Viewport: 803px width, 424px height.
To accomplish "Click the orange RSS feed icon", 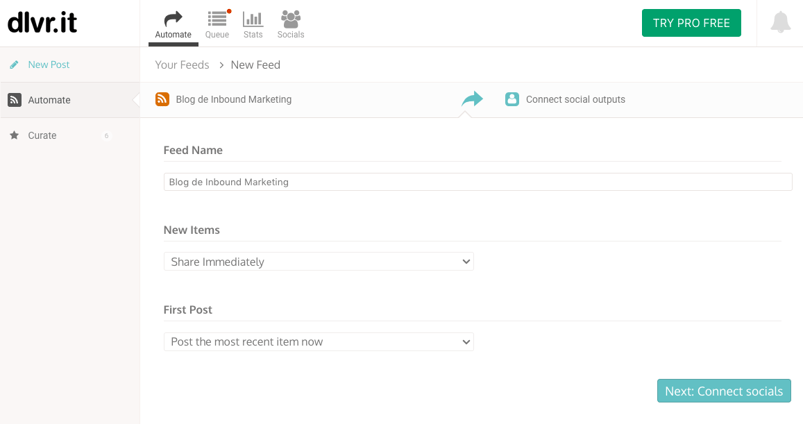I will click(162, 99).
